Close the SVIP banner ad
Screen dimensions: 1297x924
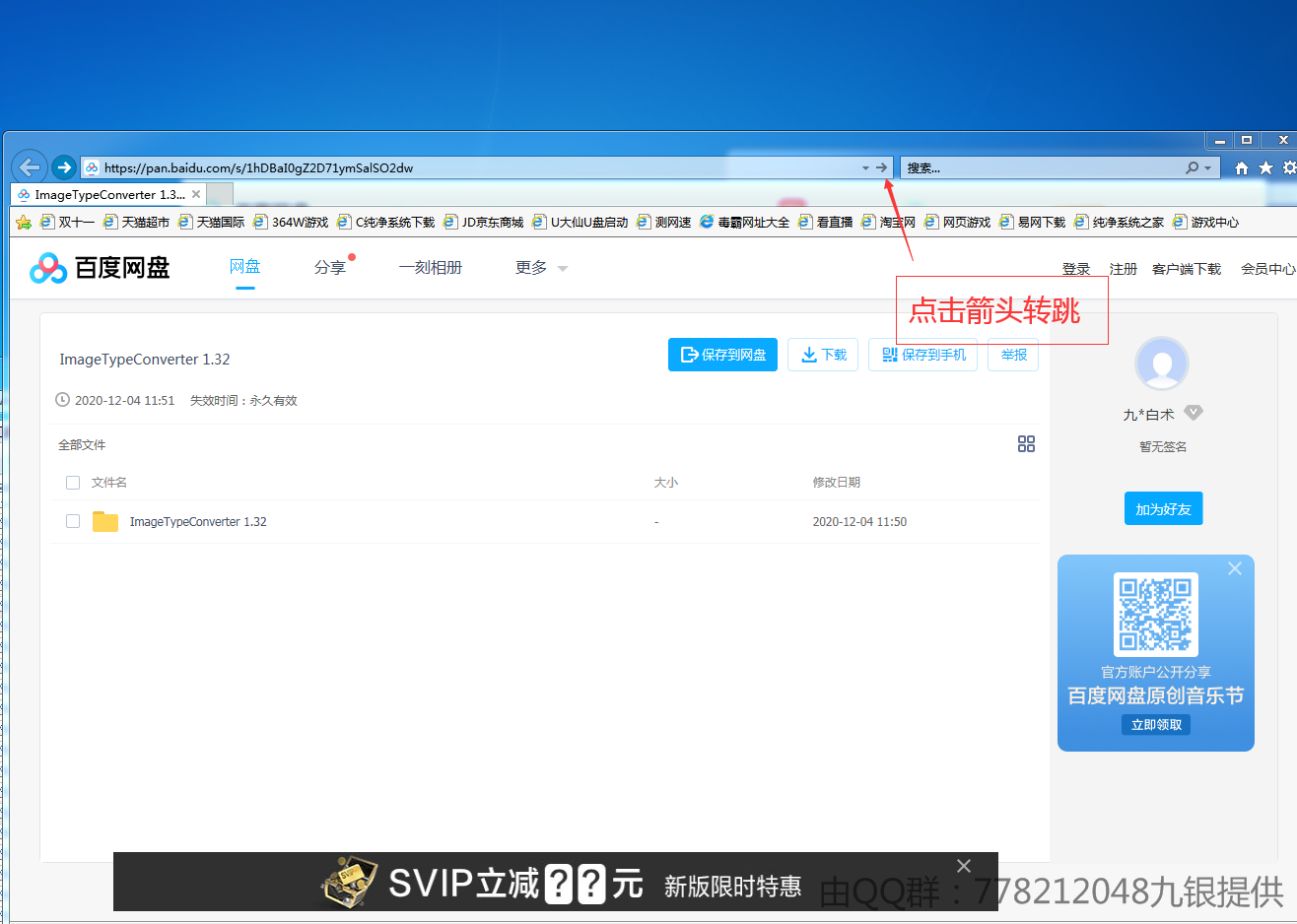point(964,866)
